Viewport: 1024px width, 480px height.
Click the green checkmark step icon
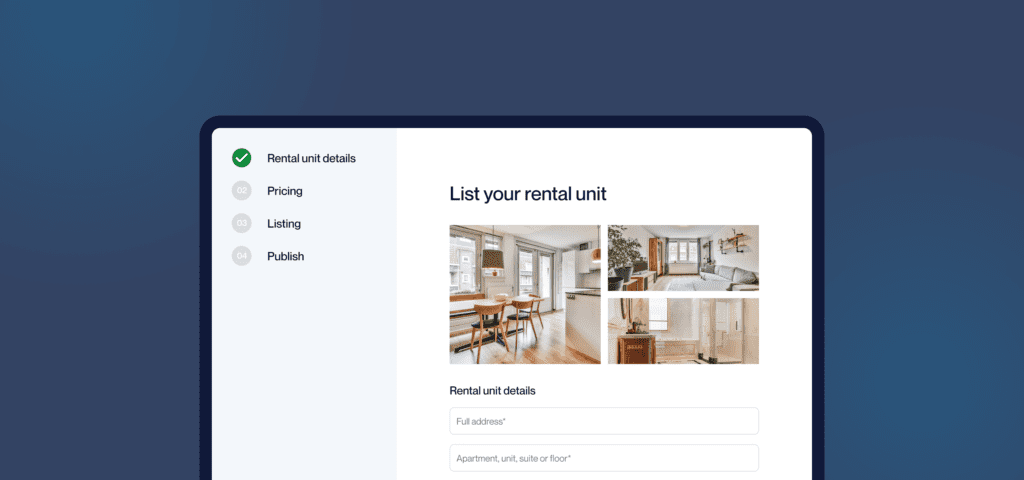tap(242, 158)
